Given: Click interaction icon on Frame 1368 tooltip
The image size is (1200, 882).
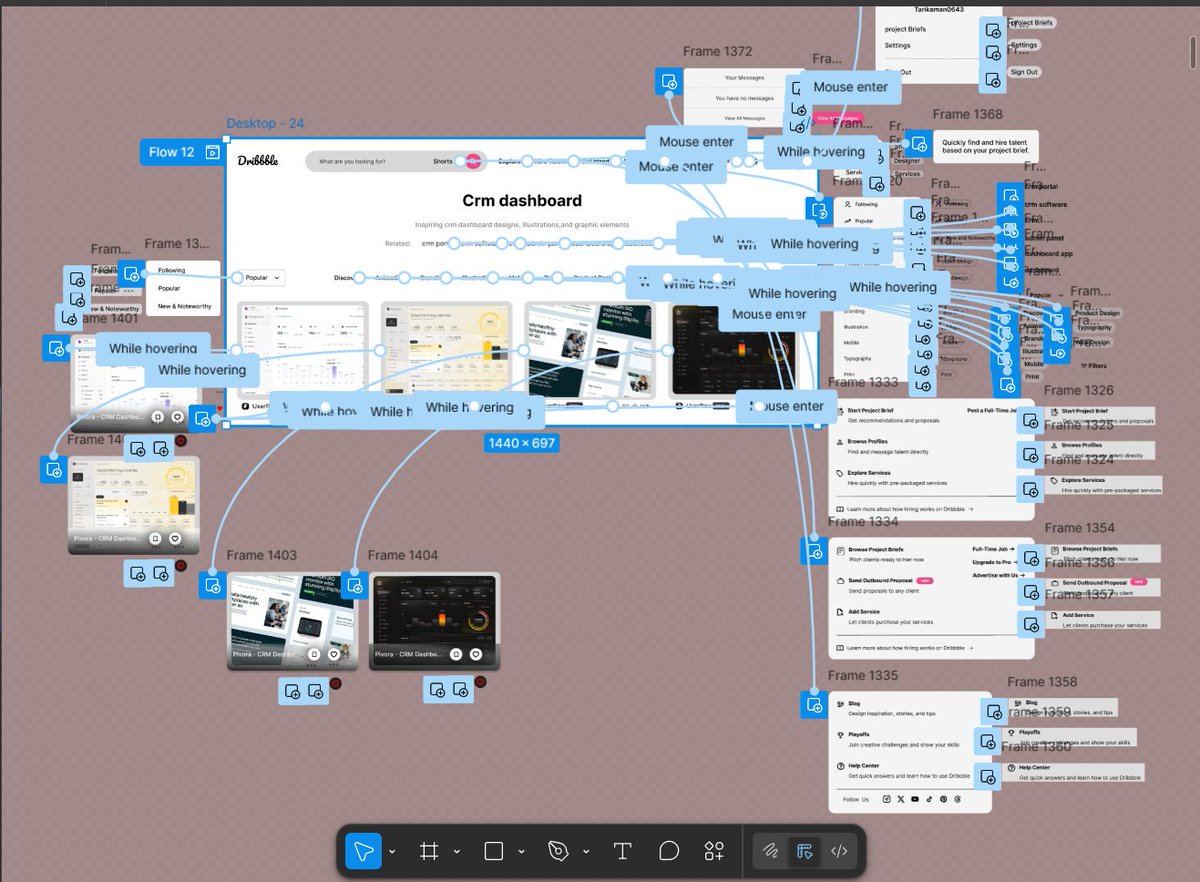Looking at the screenshot, I should pyautogui.click(x=918, y=142).
